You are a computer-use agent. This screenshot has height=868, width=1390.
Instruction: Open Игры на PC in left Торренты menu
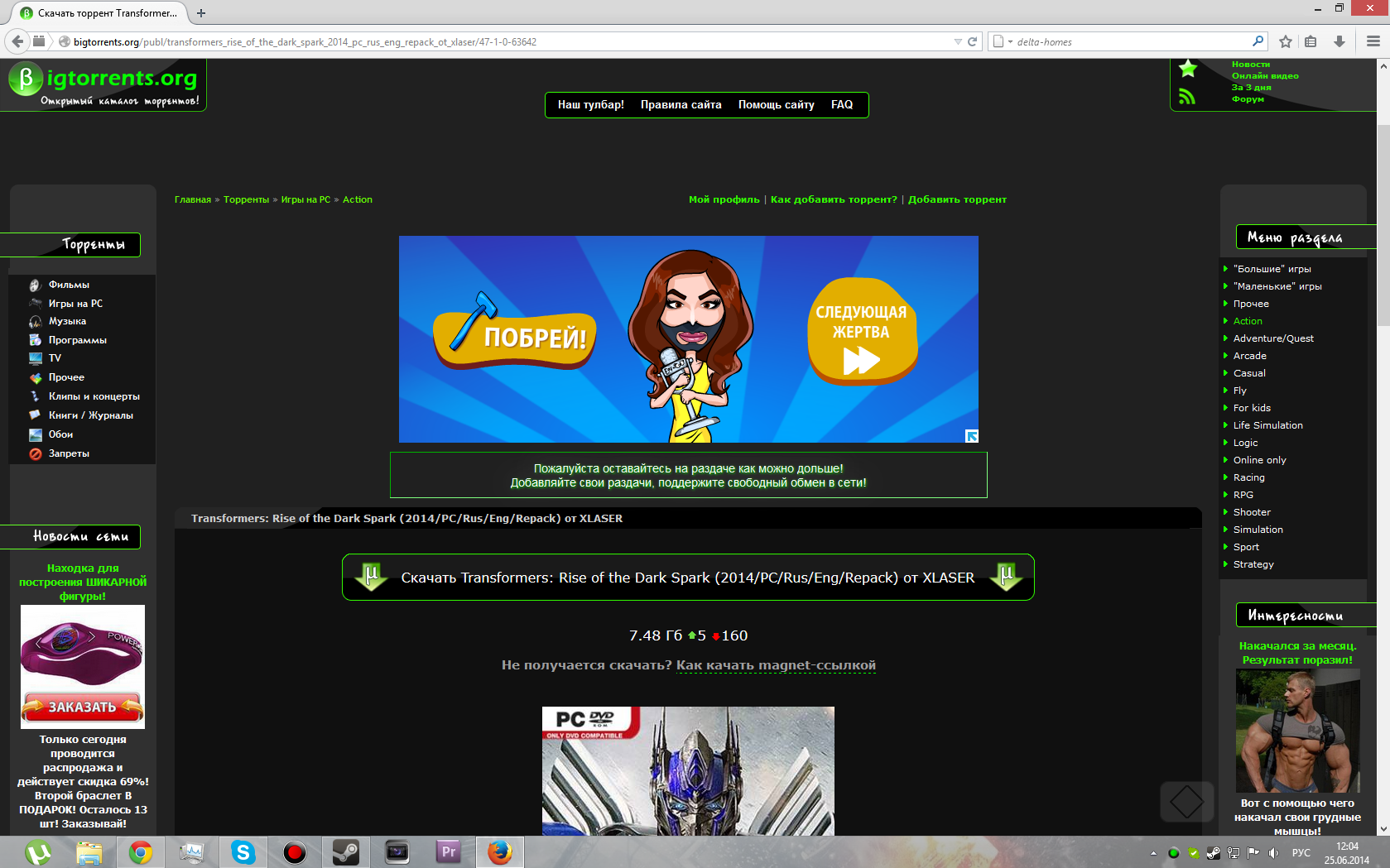click(x=75, y=304)
